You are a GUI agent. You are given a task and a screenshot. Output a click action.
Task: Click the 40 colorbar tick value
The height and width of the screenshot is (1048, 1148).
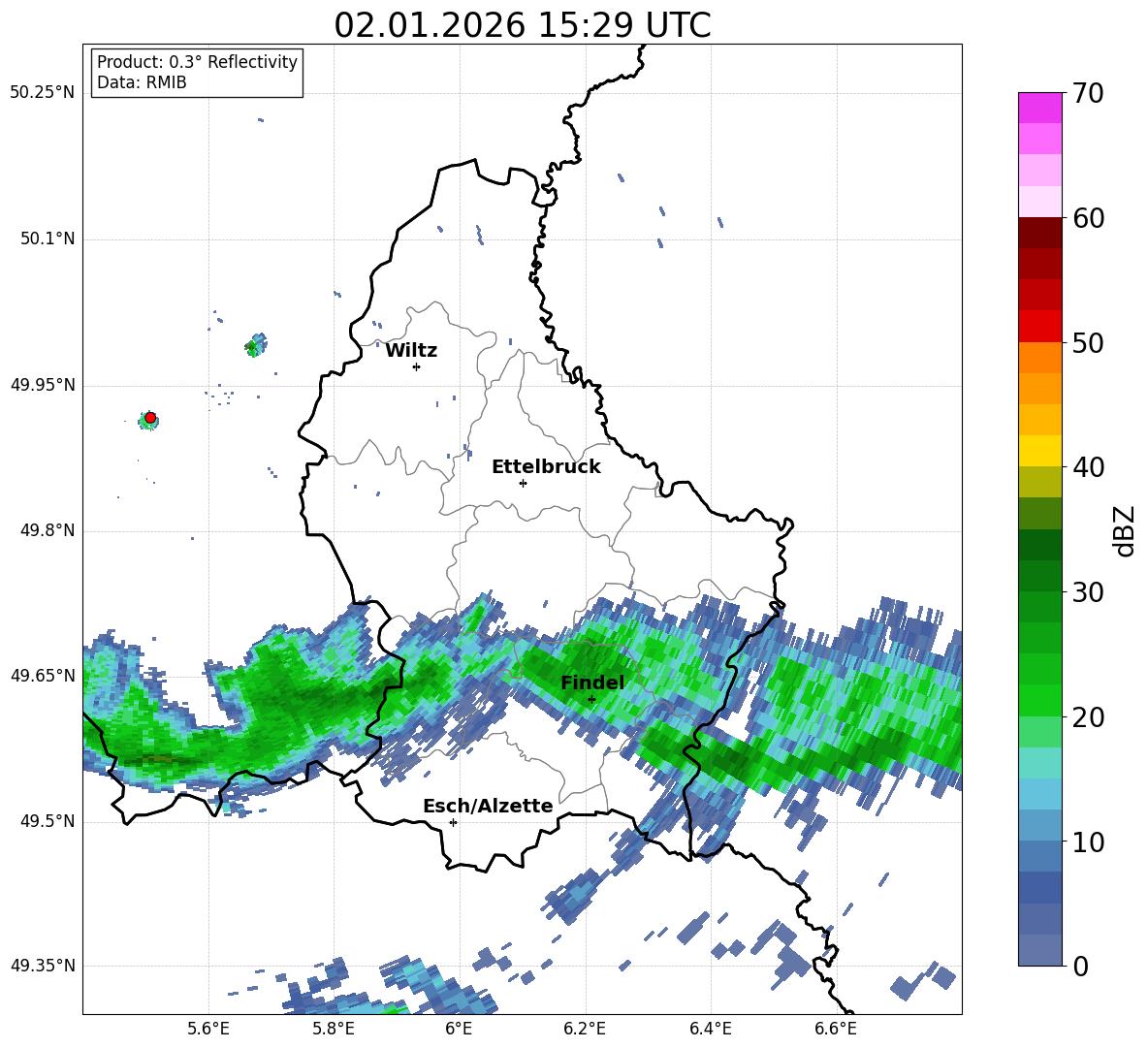(x=1088, y=467)
